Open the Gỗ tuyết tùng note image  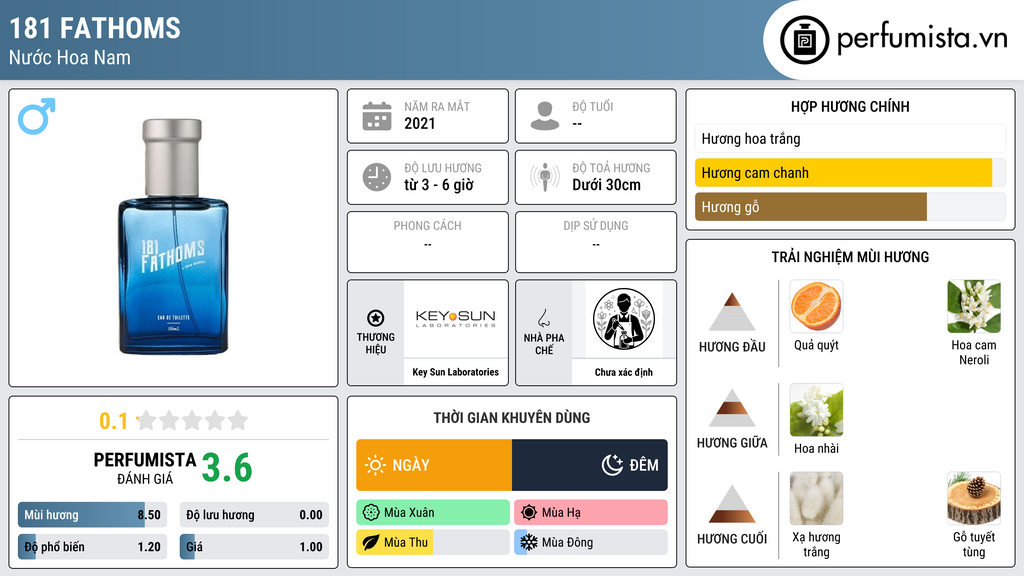coord(974,498)
